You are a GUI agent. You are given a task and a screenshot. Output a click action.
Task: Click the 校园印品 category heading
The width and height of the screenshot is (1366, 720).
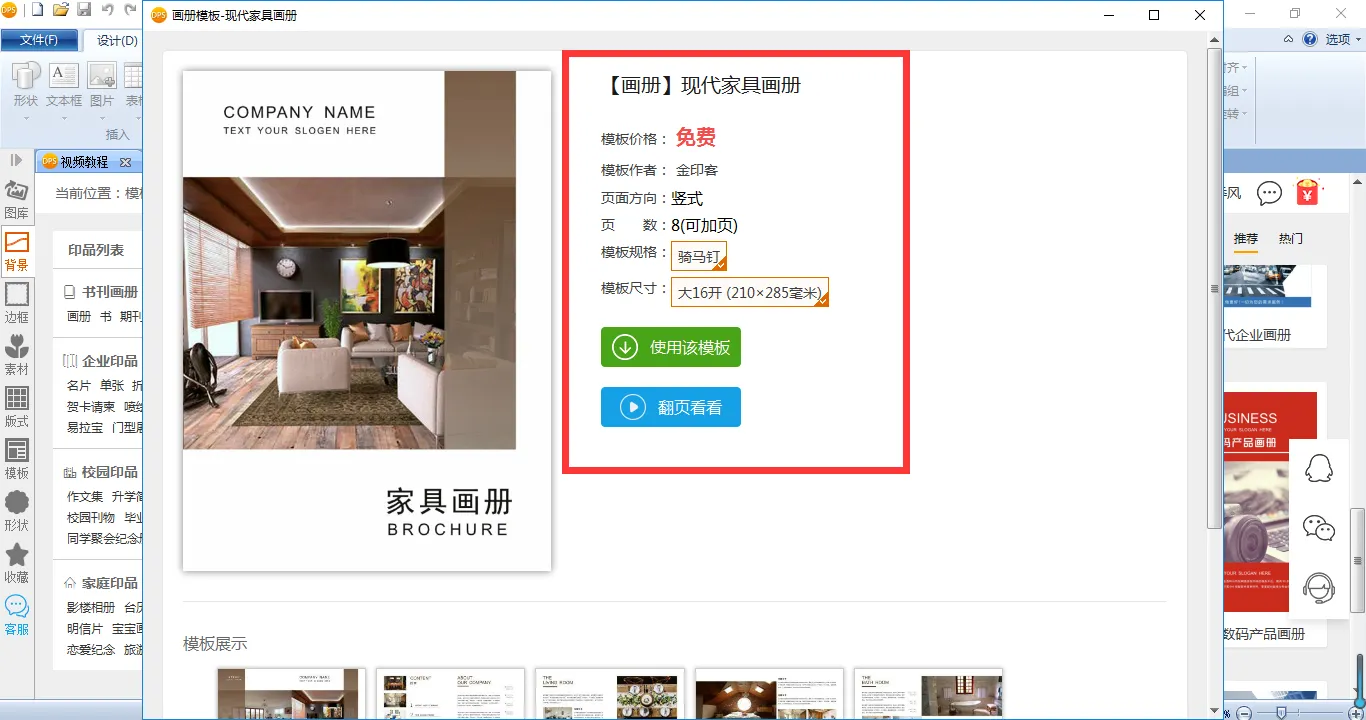110,472
